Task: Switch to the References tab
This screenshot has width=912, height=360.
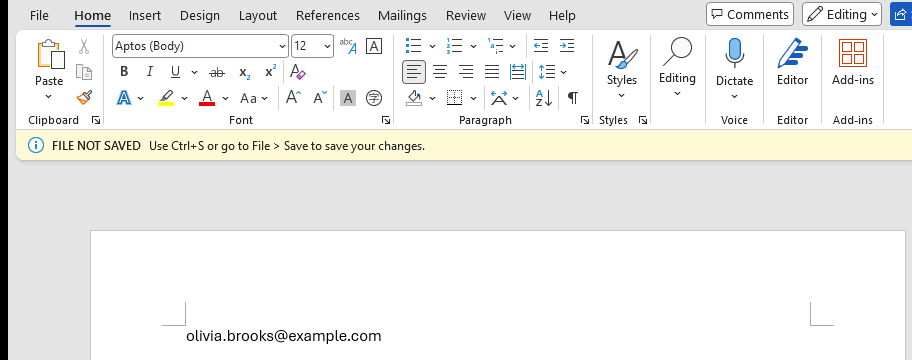Action: point(327,15)
